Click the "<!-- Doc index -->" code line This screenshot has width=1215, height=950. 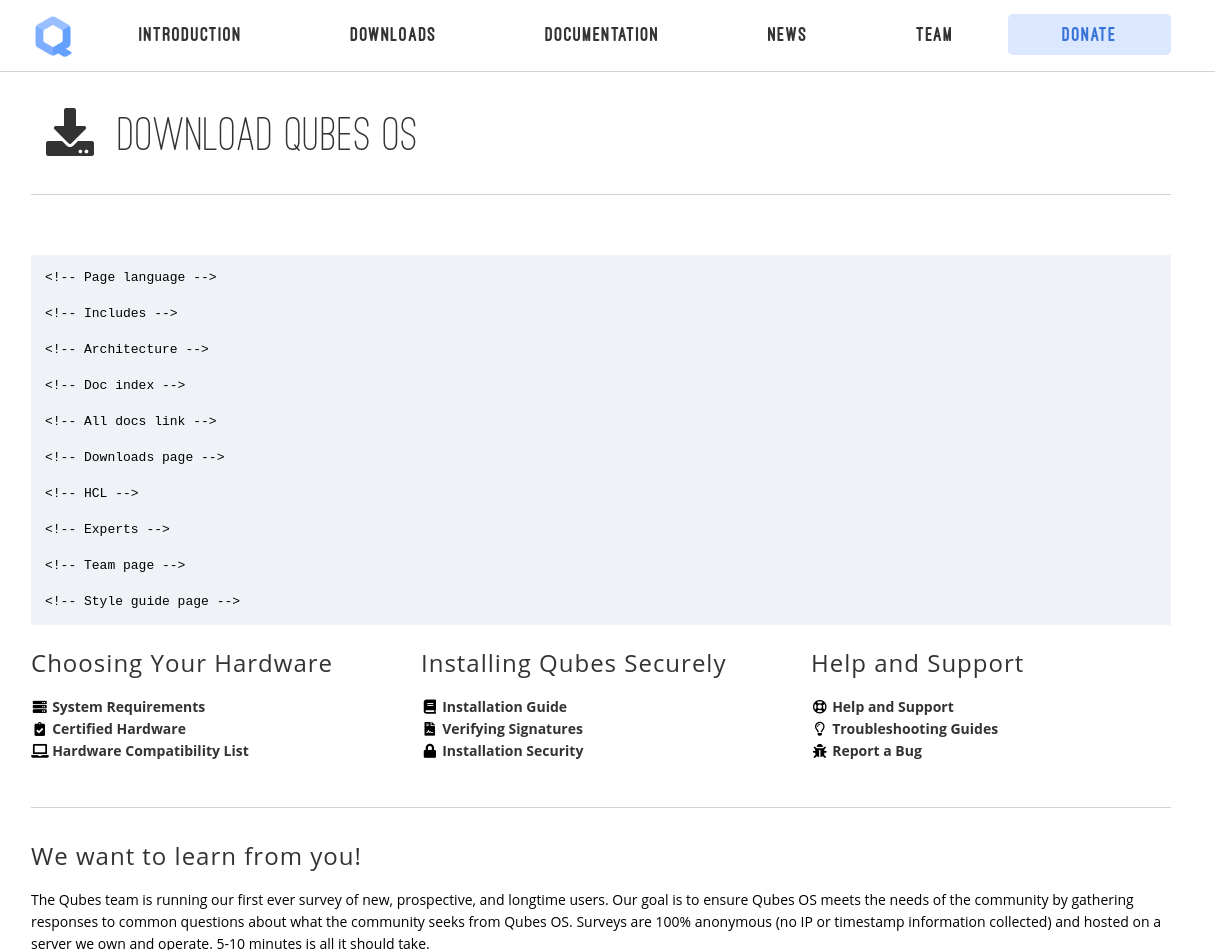coord(115,385)
